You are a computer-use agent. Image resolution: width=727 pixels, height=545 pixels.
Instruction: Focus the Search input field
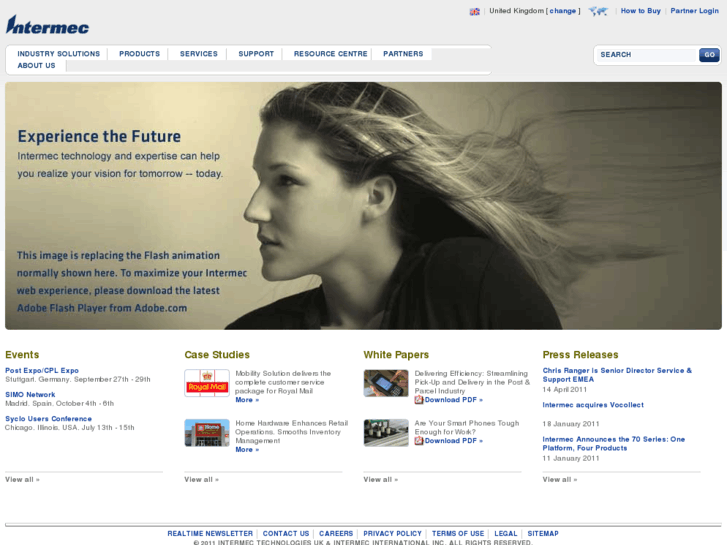647,55
